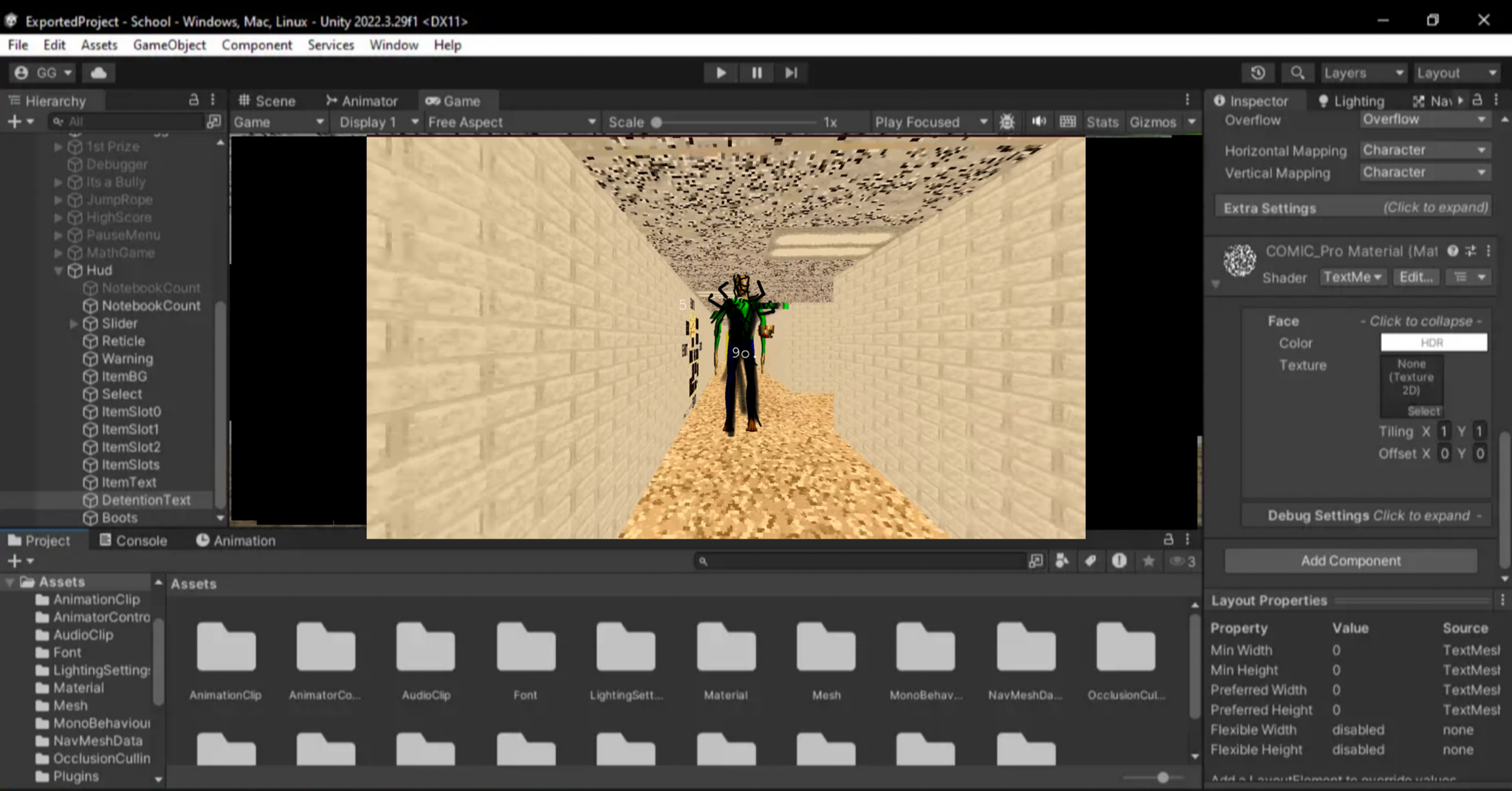Open the Display 1 dropdown
The width and height of the screenshot is (1512, 791).
pos(378,122)
